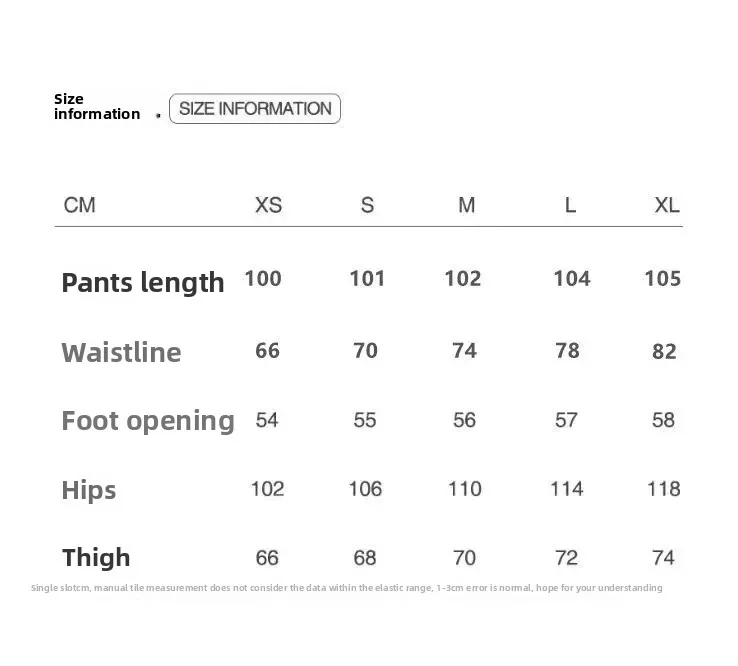Click the foot opening value 56
The image size is (738, 666).
464,420
